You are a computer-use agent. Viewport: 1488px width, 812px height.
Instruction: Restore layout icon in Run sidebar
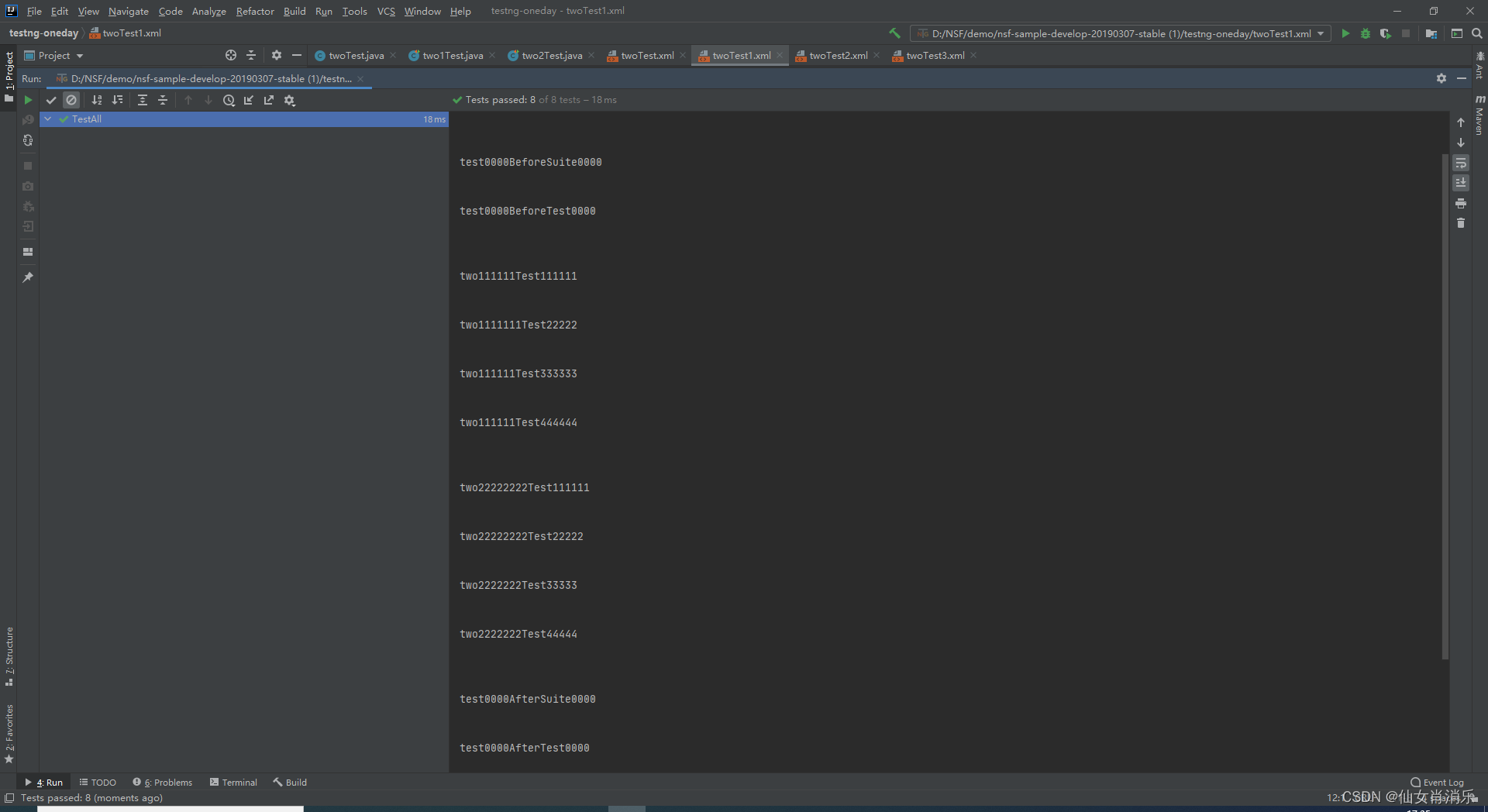pyautogui.click(x=28, y=252)
